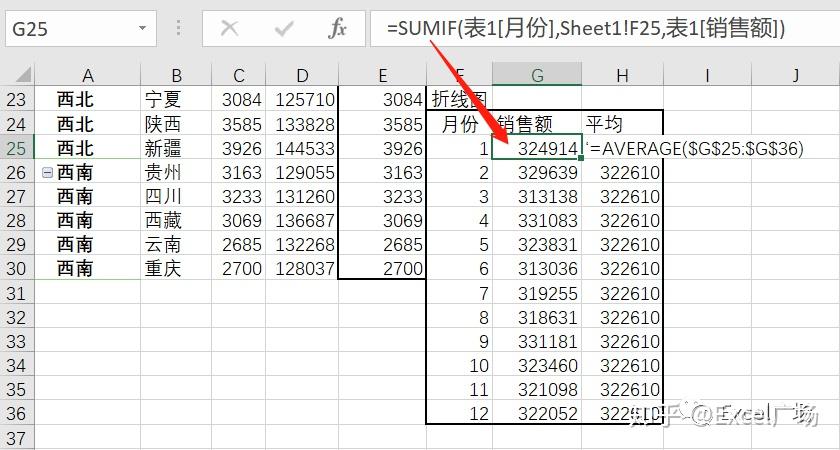Click column C cell 3926
Image resolution: width=840 pixels, height=450 pixels.
(239, 148)
